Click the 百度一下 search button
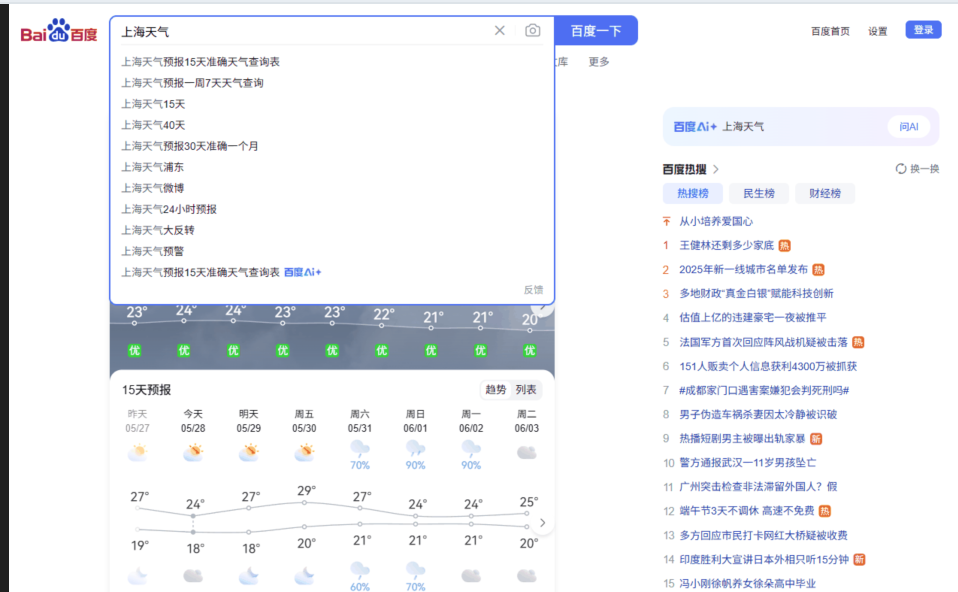This screenshot has height=592, width=958. click(596, 31)
